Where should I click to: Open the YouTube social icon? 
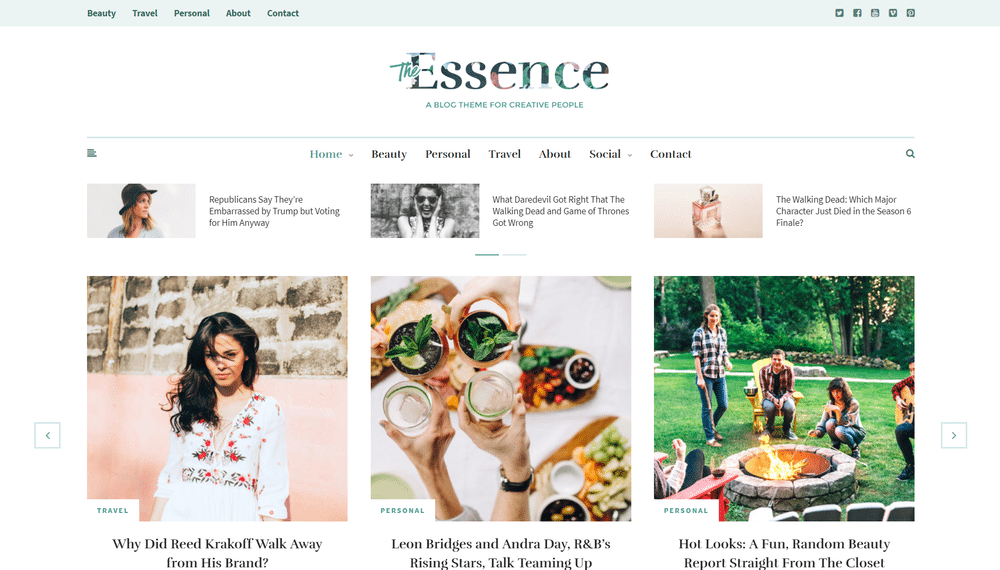click(875, 13)
